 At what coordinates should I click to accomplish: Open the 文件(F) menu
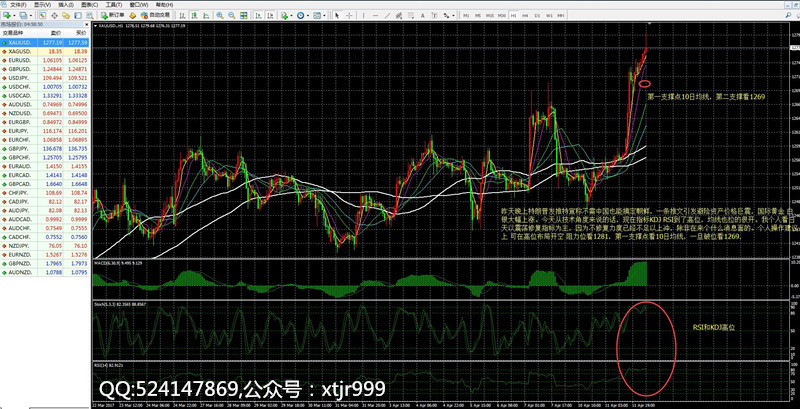(x=18, y=5)
